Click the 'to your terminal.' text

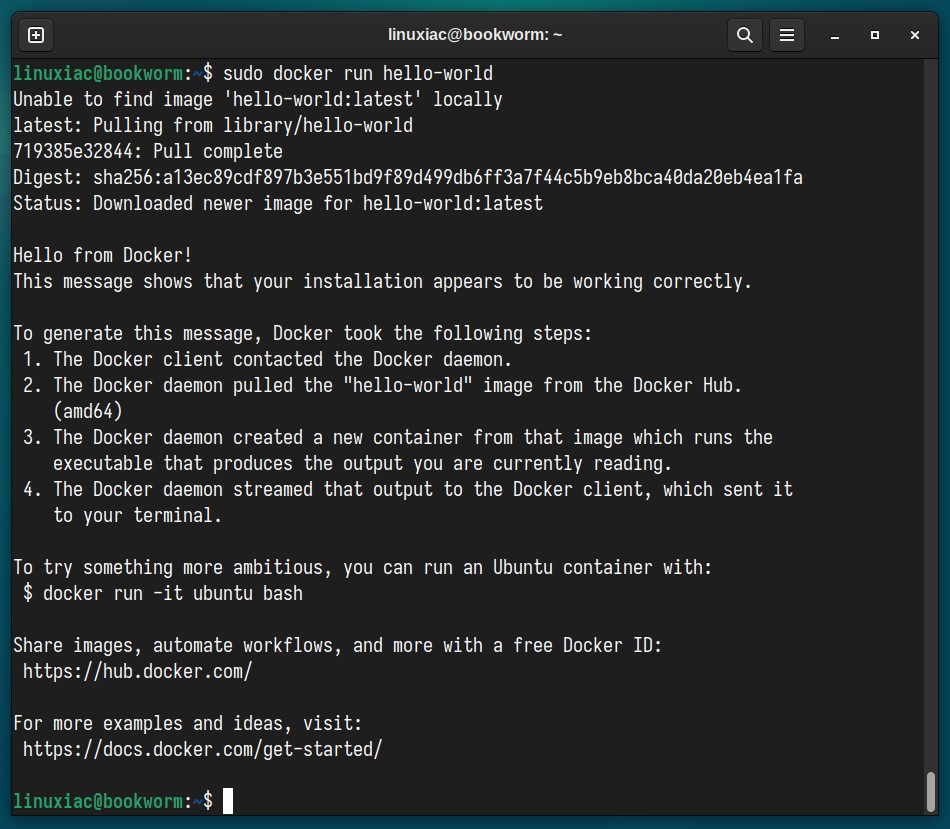pos(138,516)
